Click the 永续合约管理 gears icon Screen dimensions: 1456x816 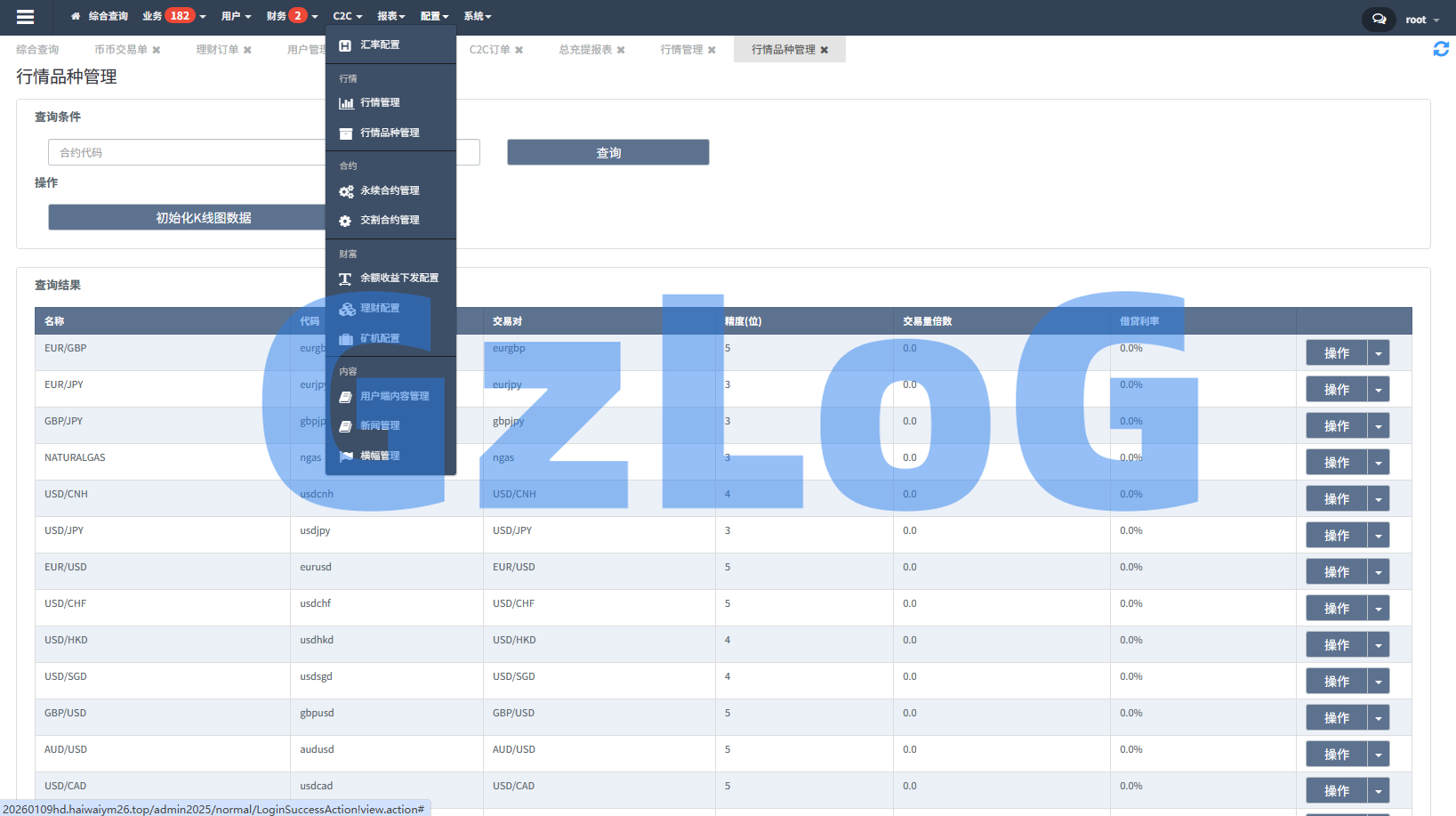coord(346,191)
